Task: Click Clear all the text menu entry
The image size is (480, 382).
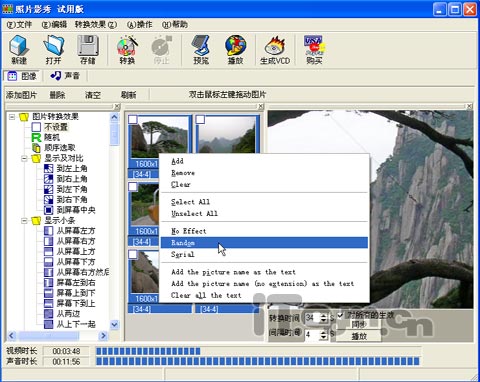Action: click(x=264, y=295)
